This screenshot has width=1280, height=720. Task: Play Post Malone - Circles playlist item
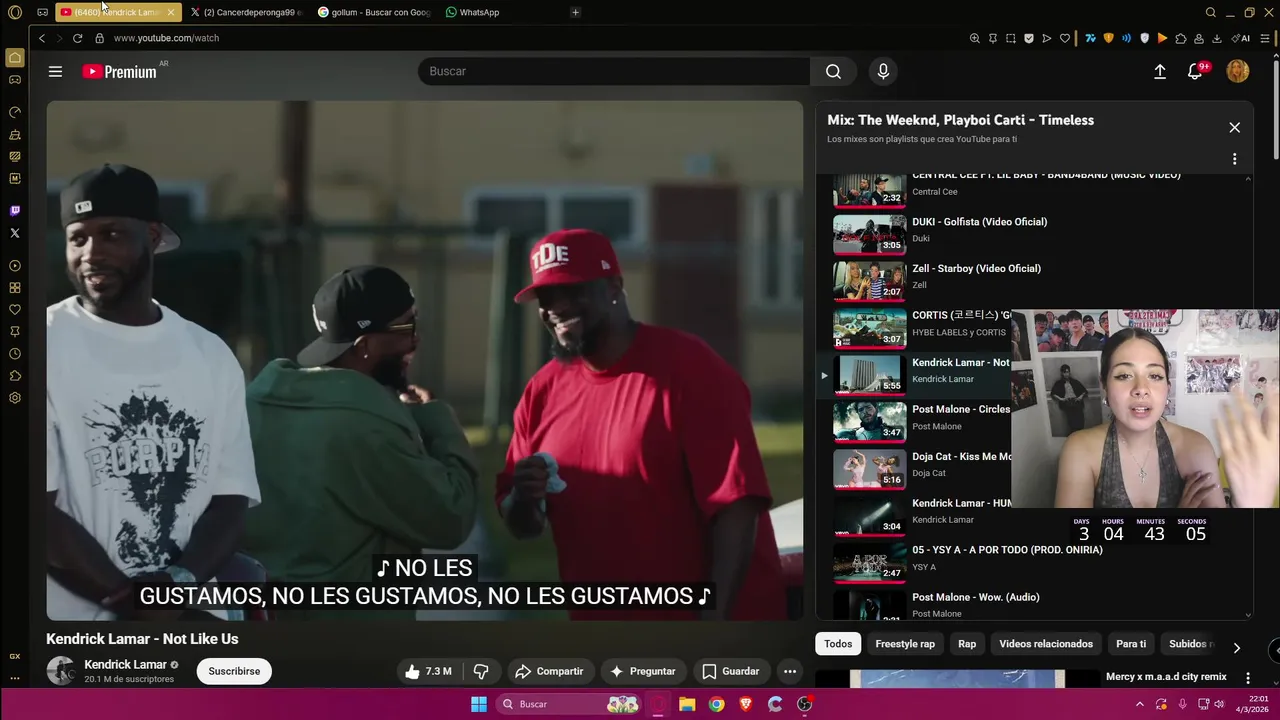(915, 421)
